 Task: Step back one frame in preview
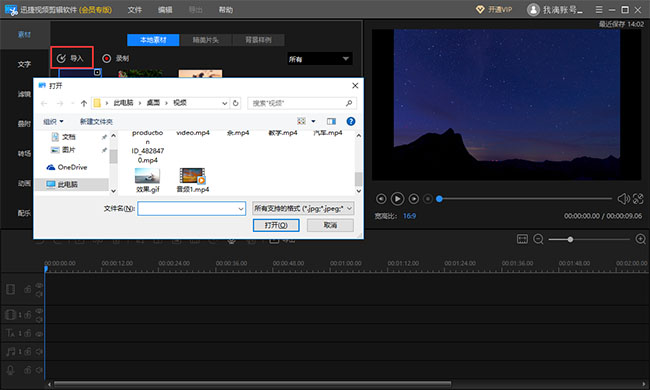tap(381, 199)
